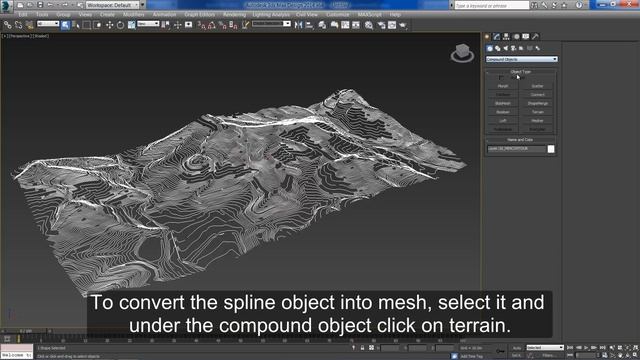The image size is (640, 360).
Task: Open the Material Editor
Action: coord(369,25)
